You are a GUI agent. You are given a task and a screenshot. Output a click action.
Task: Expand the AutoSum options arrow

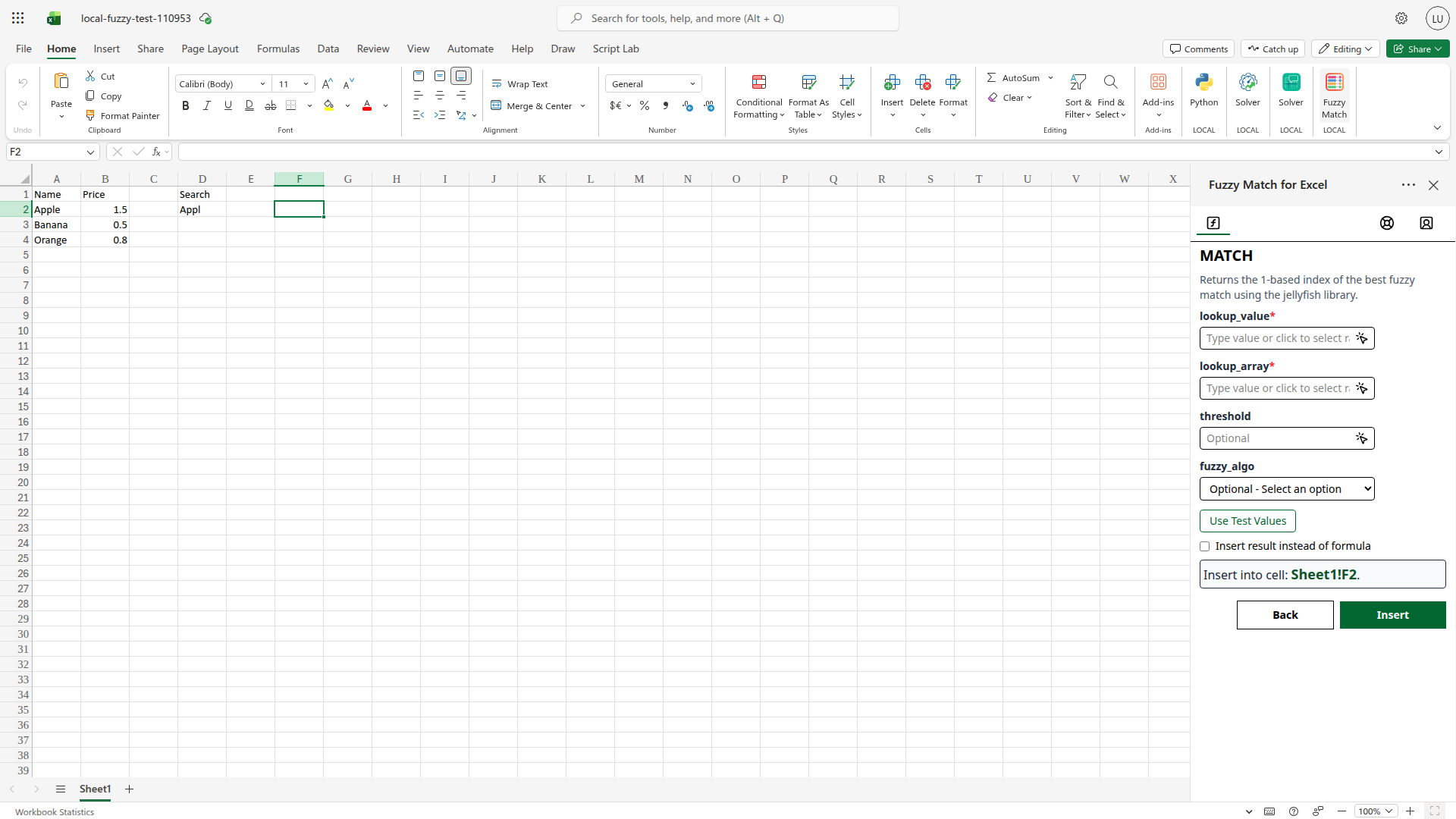(x=1050, y=77)
